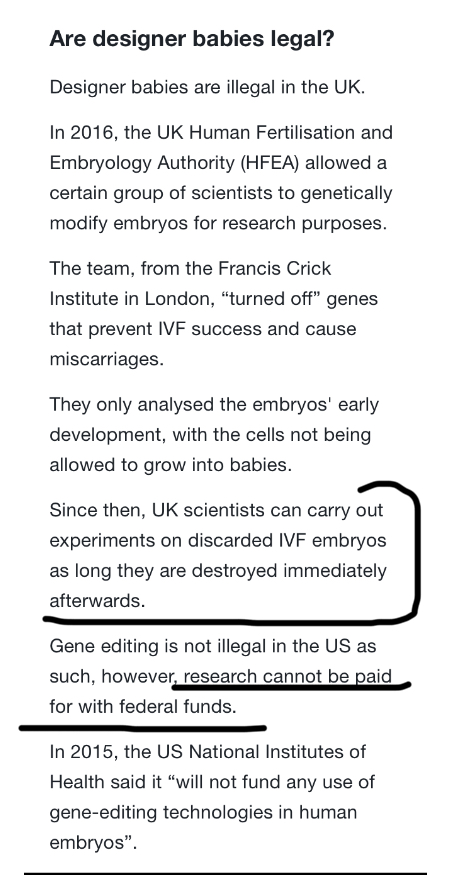Screen dimensions: 460x875
Task: Click the paragraph starting "They only analysed the embryos'"
Action: (x=214, y=434)
